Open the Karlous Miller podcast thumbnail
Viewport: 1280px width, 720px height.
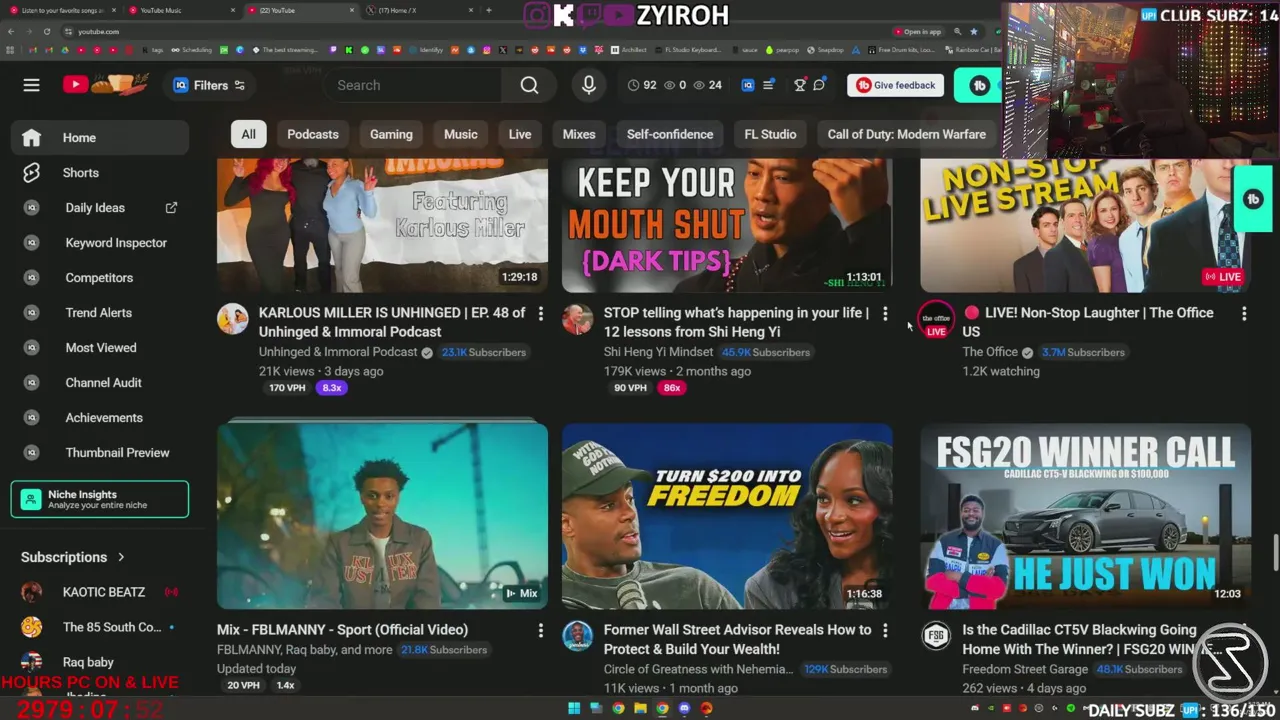click(x=382, y=226)
